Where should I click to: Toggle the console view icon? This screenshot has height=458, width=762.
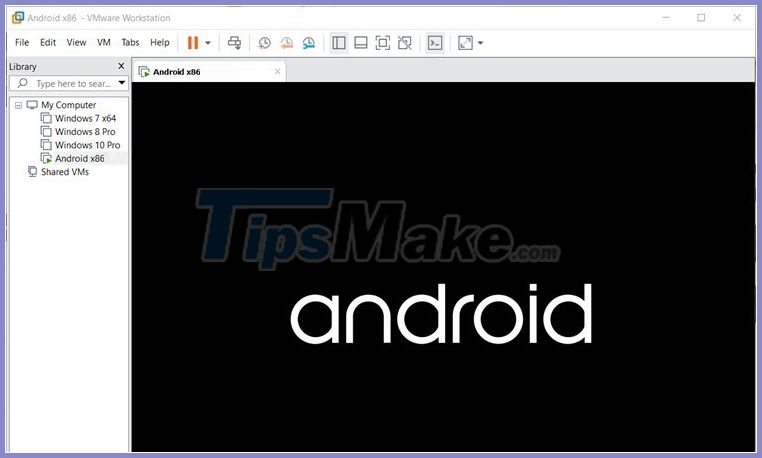tap(435, 43)
